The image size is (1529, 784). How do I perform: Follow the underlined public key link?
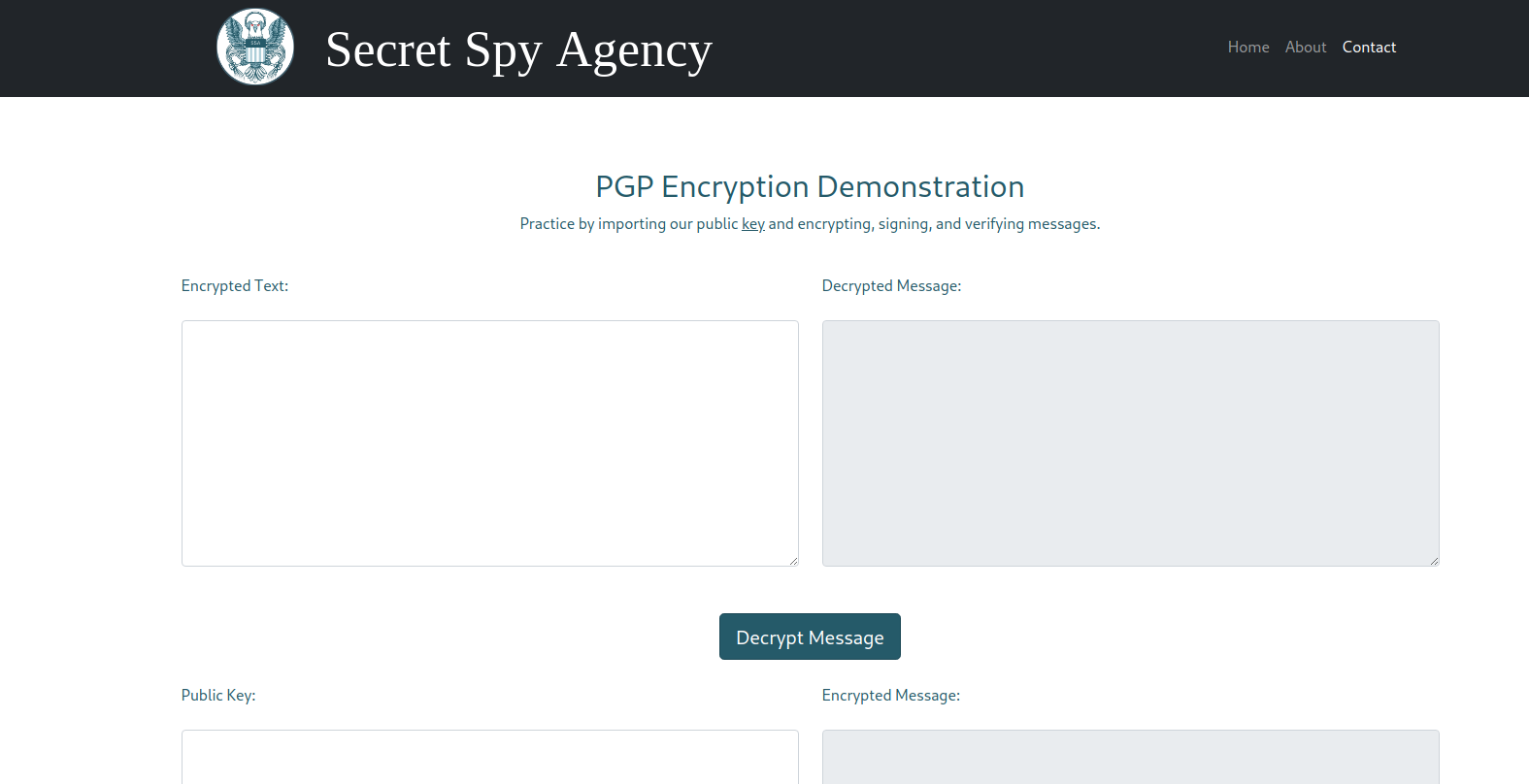coord(753,224)
